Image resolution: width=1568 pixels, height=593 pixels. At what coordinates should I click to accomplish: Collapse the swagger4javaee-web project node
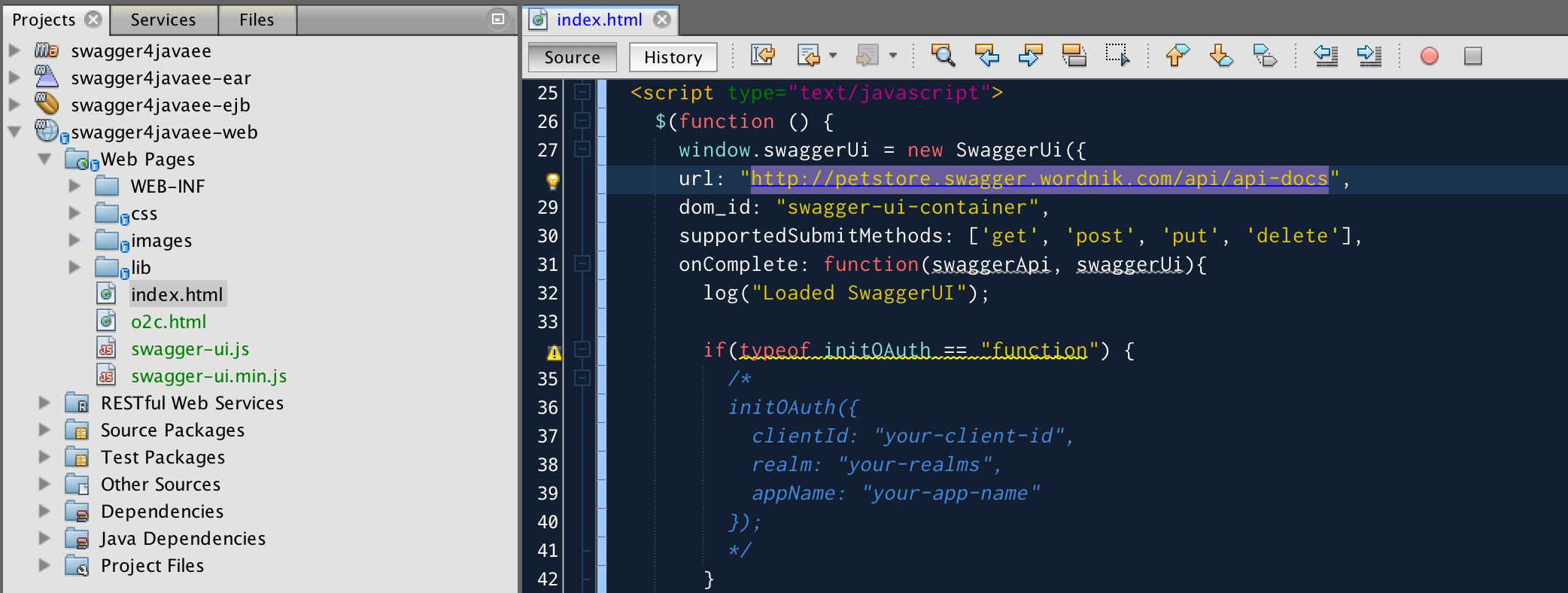pos(14,132)
